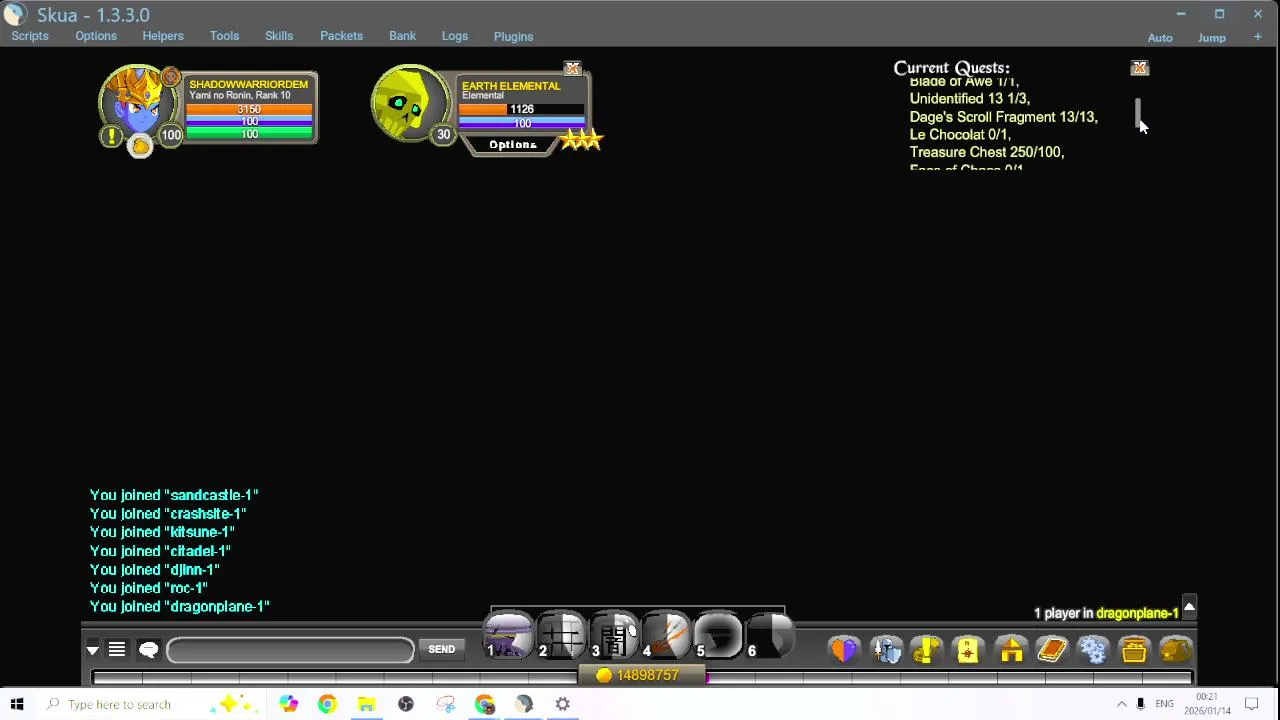Open Earth Elemental target Options
This screenshot has width=1280, height=720.
pyautogui.click(x=513, y=145)
